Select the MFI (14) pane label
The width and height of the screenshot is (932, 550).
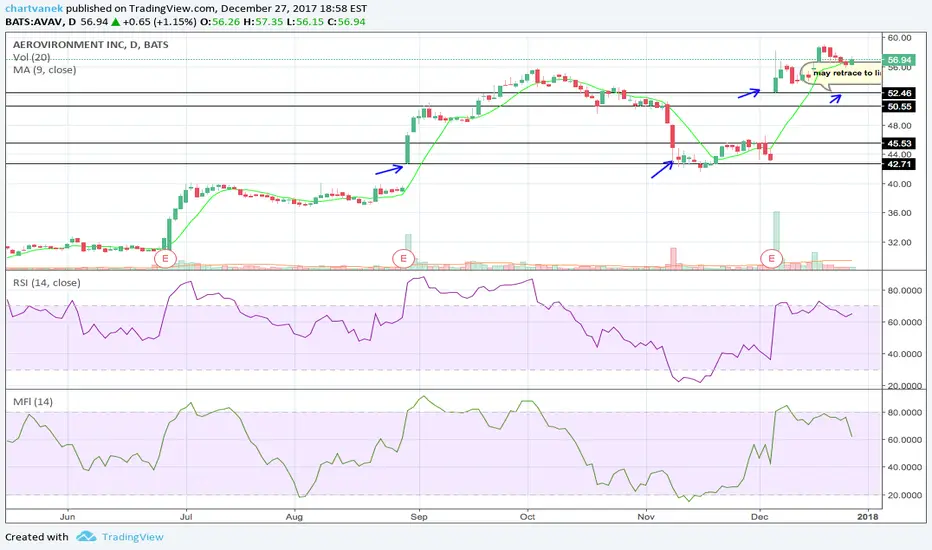pos(33,402)
